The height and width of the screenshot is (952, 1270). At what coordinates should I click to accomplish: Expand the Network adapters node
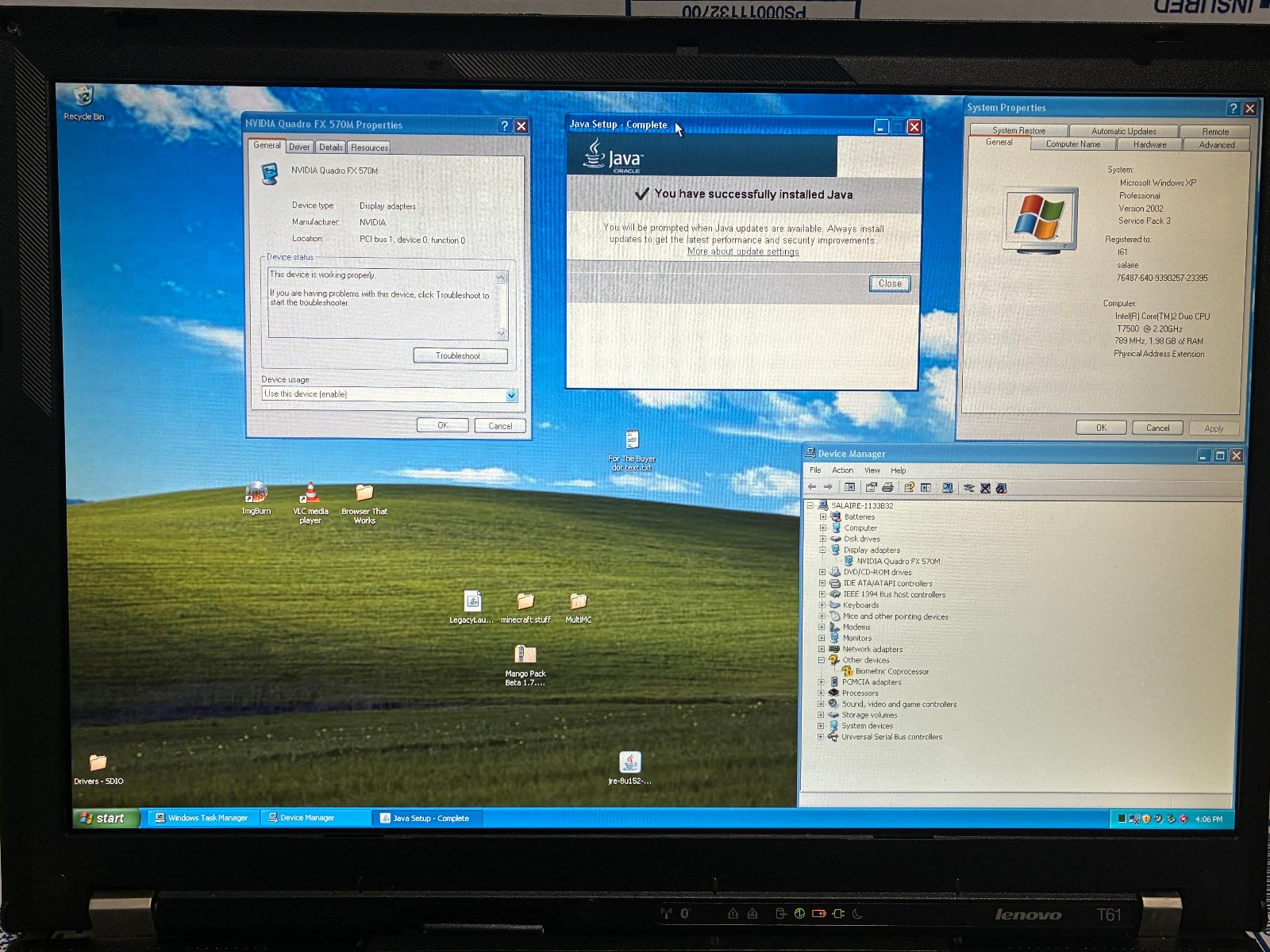(x=822, y=649)
